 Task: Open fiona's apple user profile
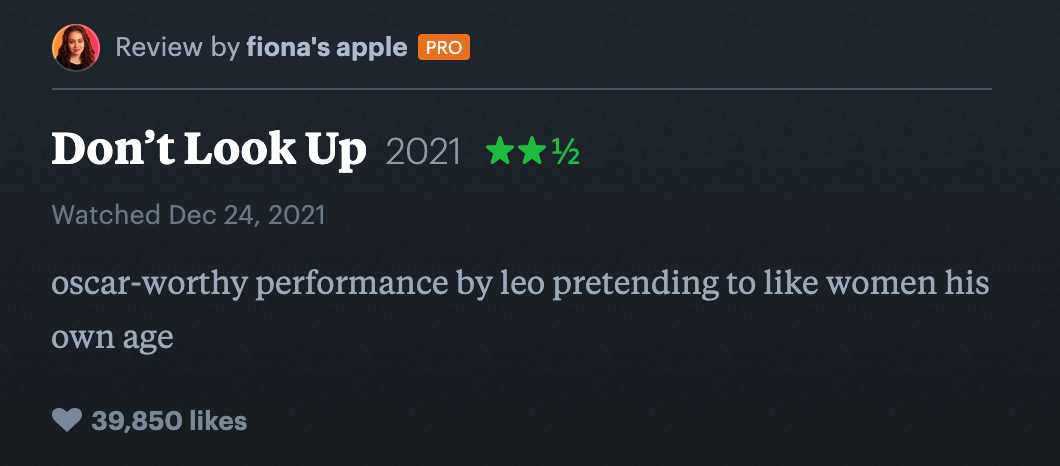coord(326,47)
